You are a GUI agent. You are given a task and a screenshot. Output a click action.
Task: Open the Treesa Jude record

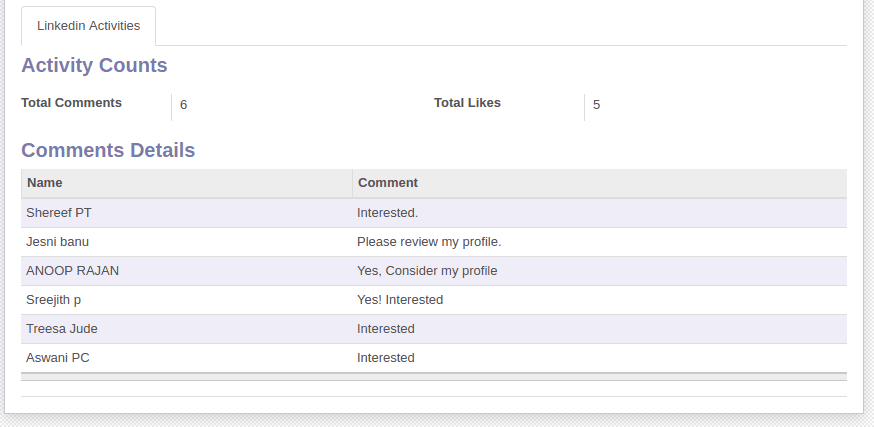click(x=62, y=329)
